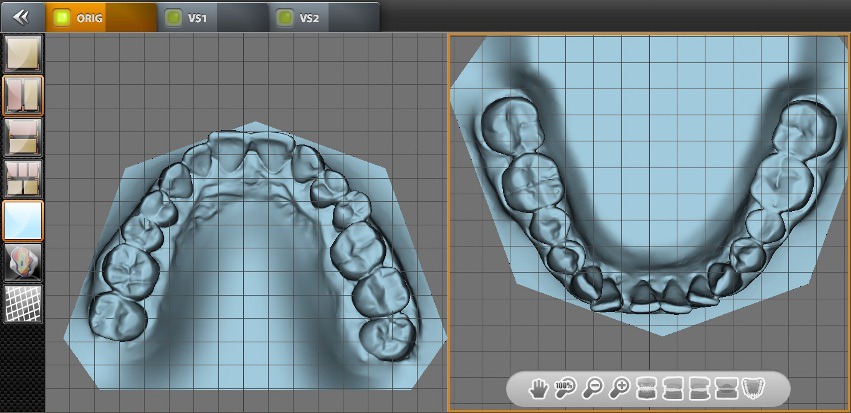Show the occlusal arch view
Image resolution: width=851 pixels, height=413 pixels.
click(753, 389)
